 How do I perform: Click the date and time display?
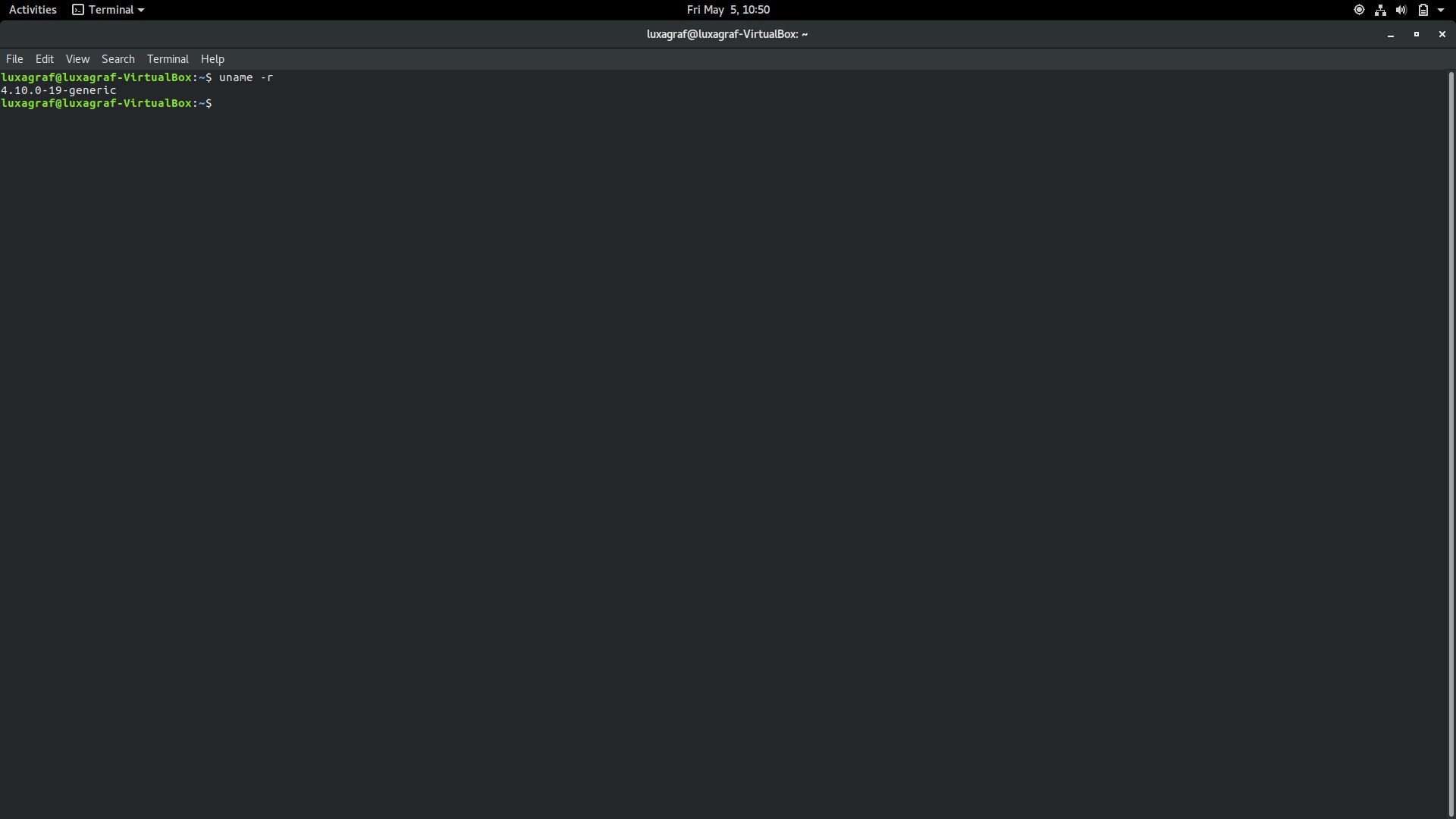728,9
